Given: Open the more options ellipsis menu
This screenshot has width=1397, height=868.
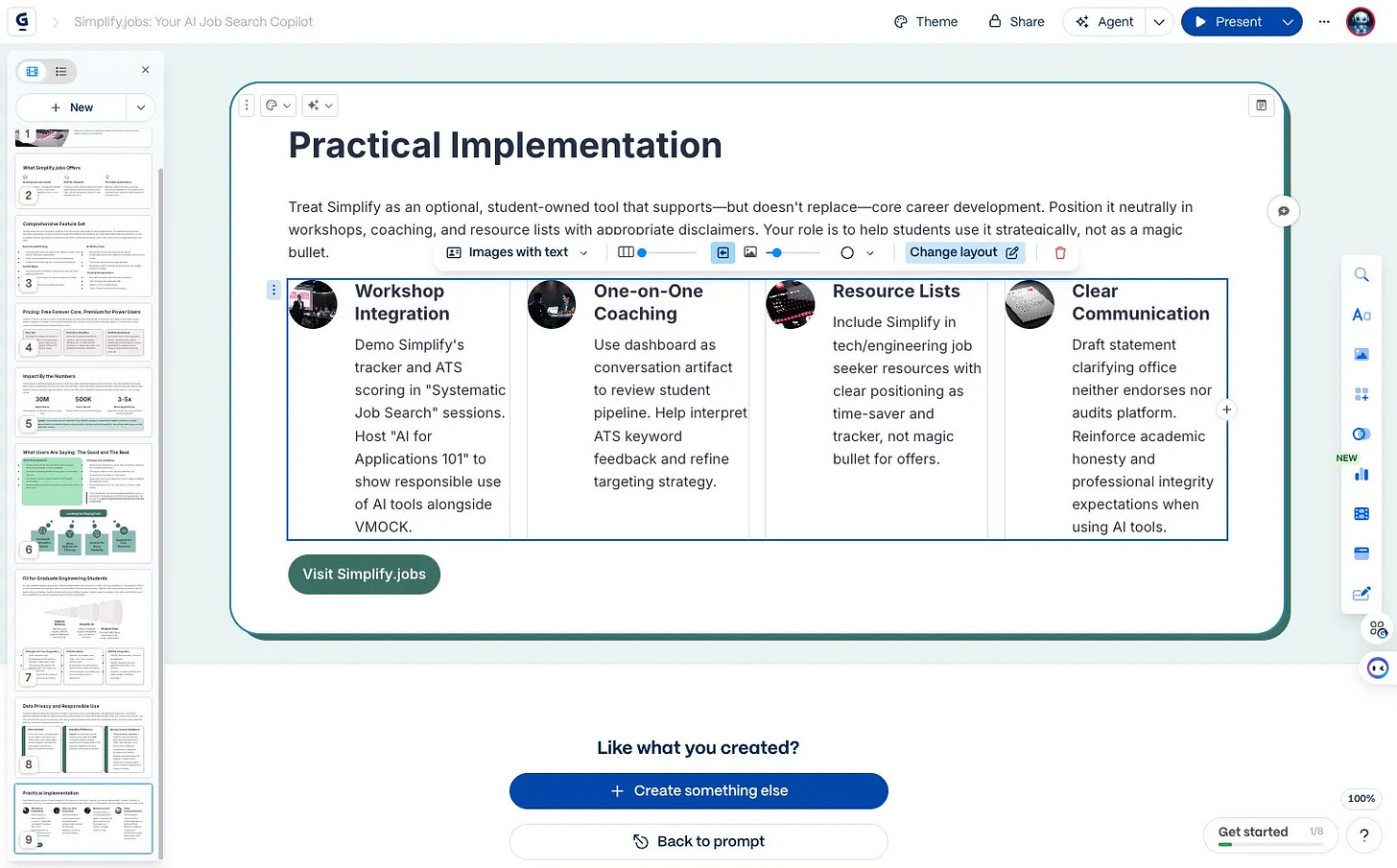Looking at the screenshot, I should pyautogui.click(x=1324, y=21).
